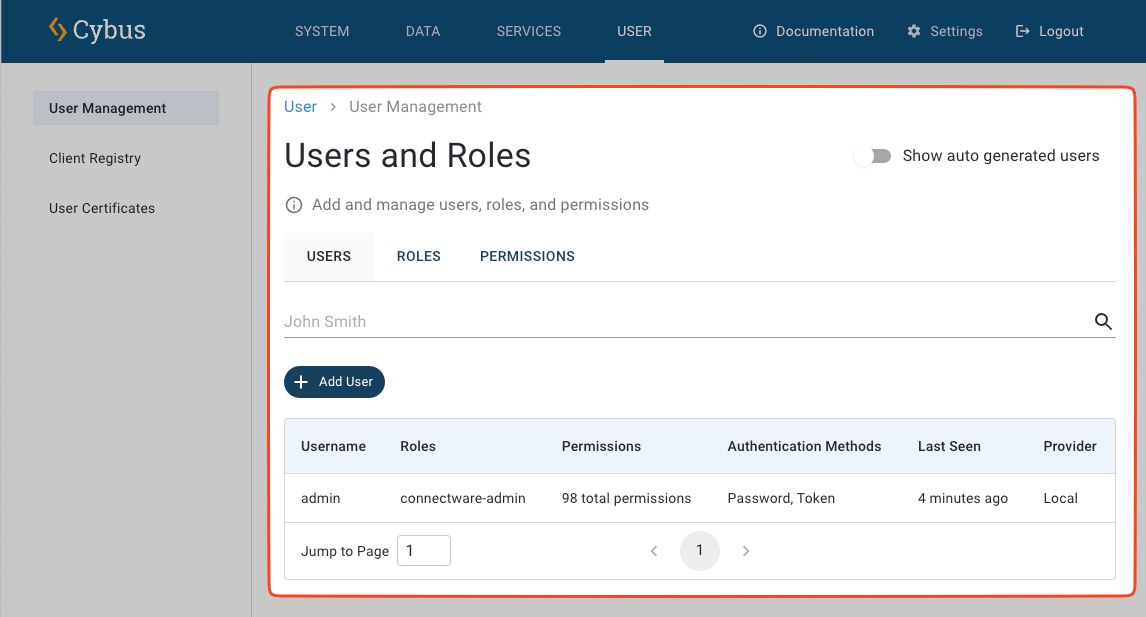Click the Cybus logo icon
1146x617 pixels.
pyautogui.click(x=58, y=30)
